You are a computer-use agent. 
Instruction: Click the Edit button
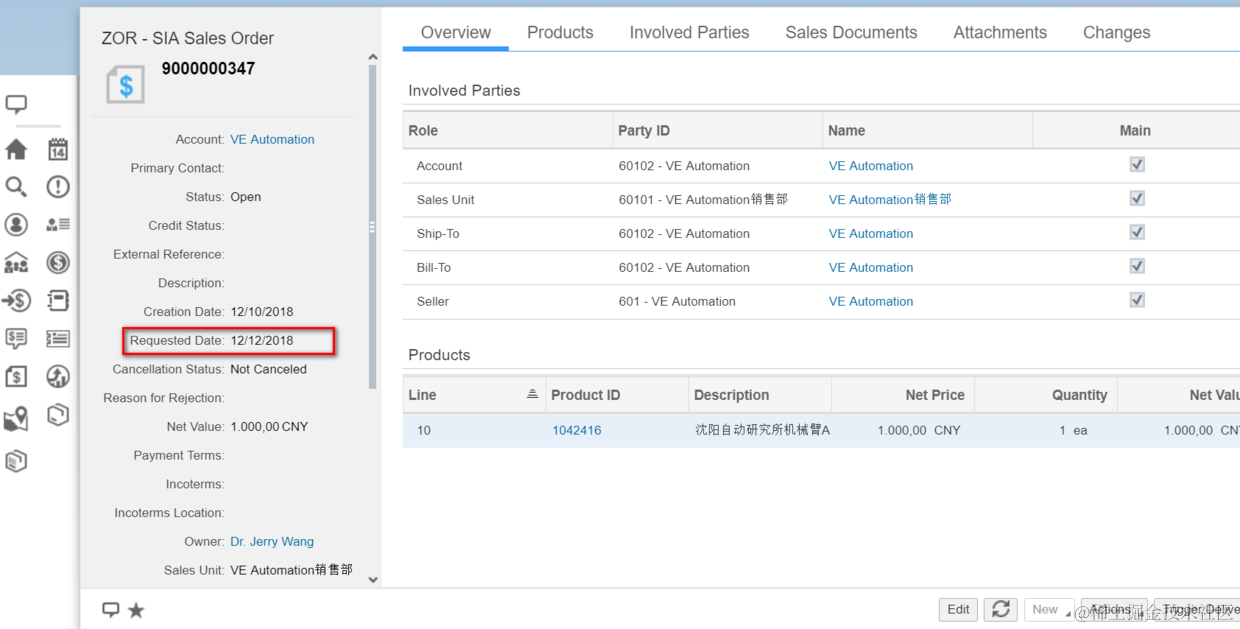[958, 609]
